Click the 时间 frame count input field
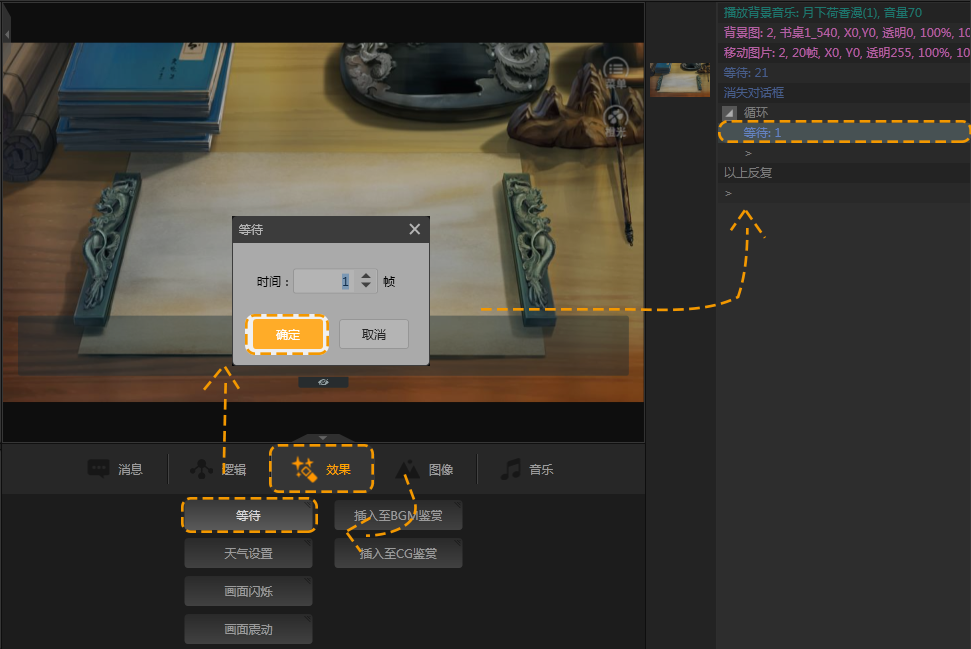The height and width of the screenshot is (649, 971). 324,282
